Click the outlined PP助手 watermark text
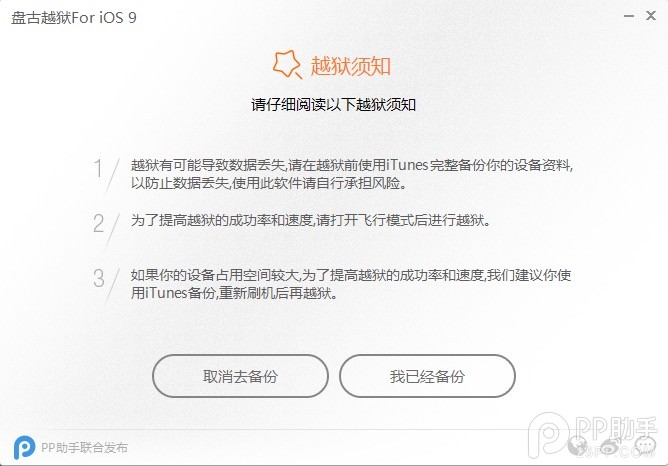This screenshot has height=466, width=668. click(616, 428)
